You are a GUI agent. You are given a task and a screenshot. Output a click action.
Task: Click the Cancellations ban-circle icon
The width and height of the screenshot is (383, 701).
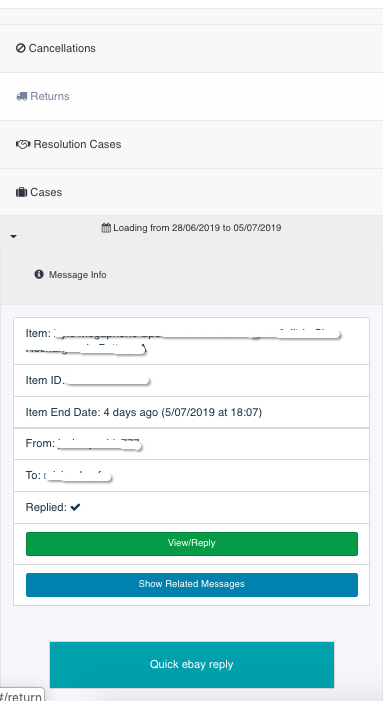[21, 48]
